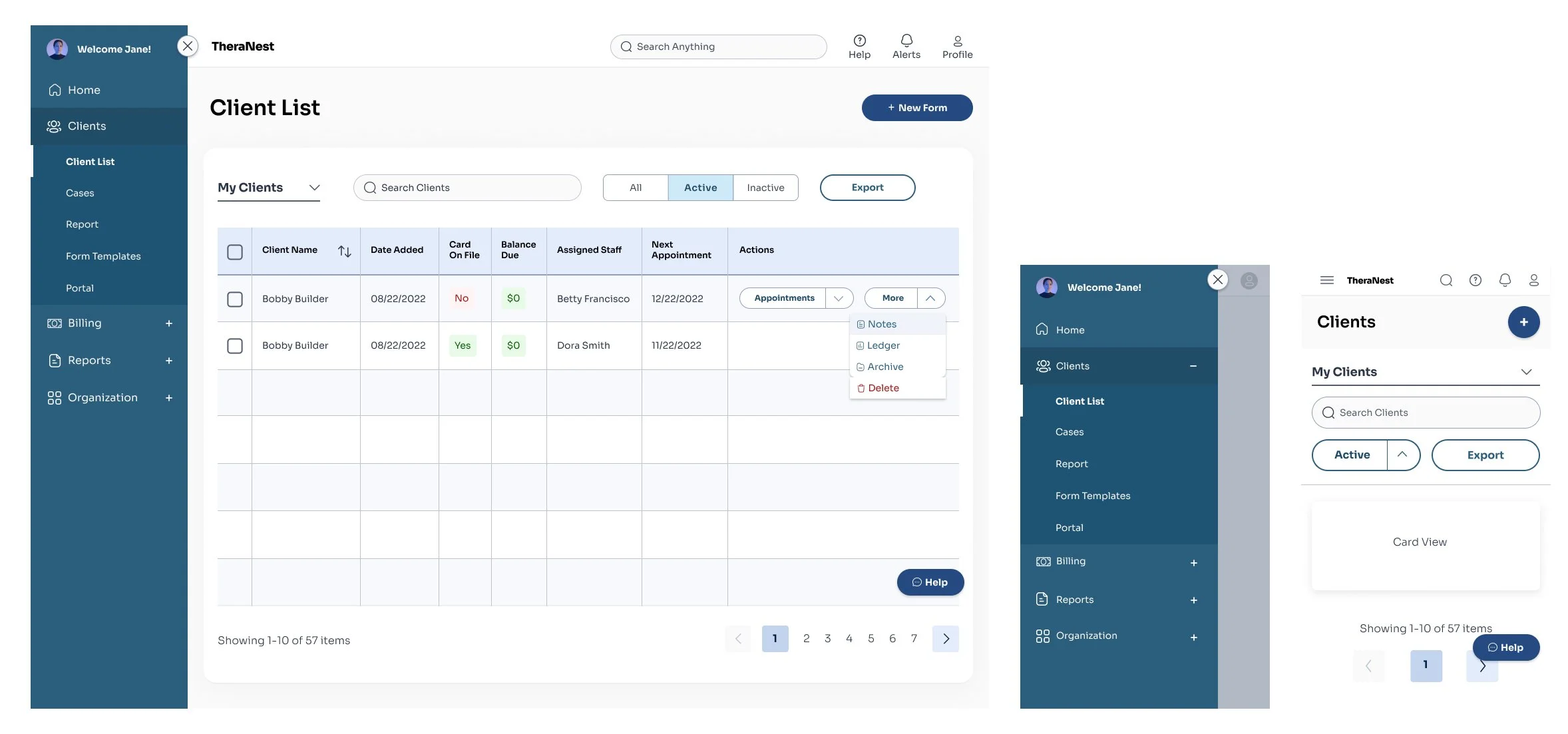Expand the Appointments dropdown arrow in first row
Image resolution: width=1568 pixels, height=734 pixels.
[x=839, y=298]
